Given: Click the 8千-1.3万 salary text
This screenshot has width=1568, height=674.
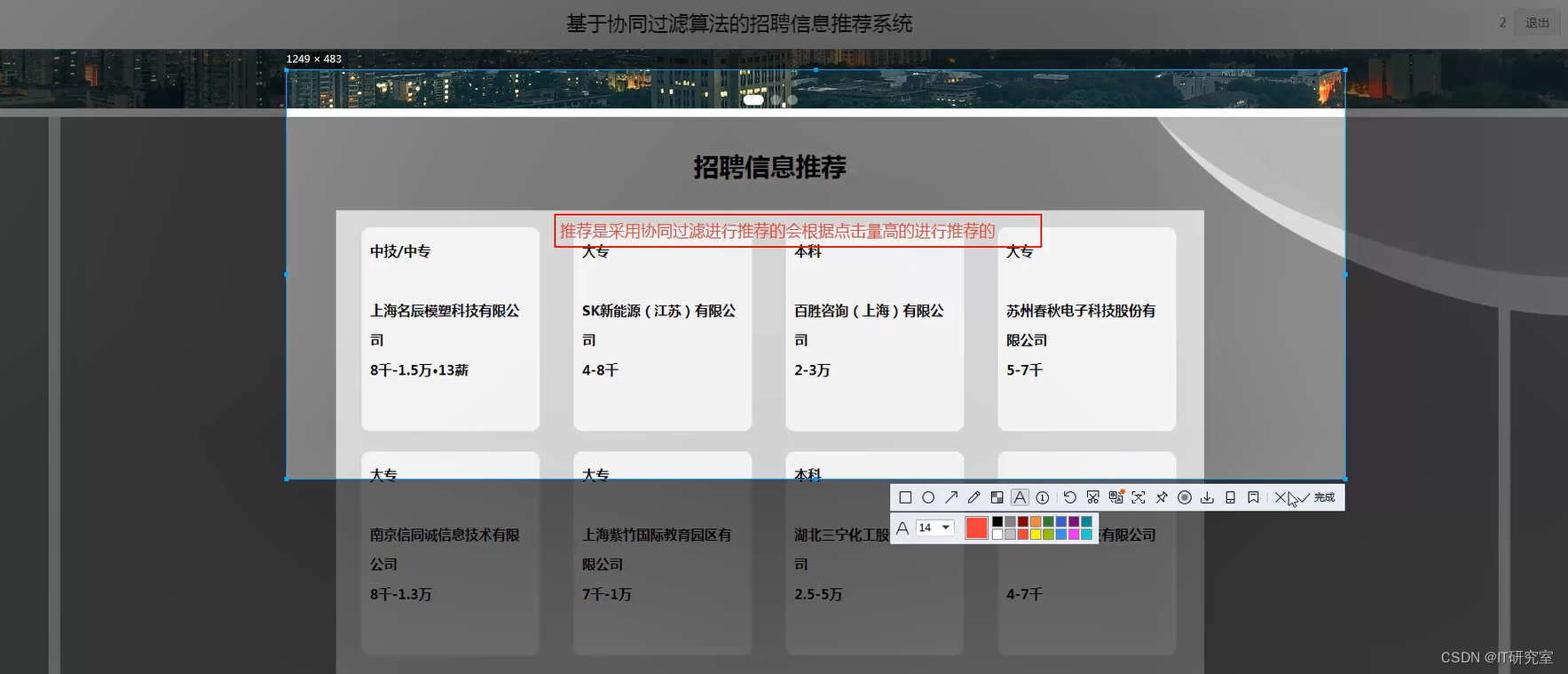Looking at the screenshot, I should click(x=401, y=594).
